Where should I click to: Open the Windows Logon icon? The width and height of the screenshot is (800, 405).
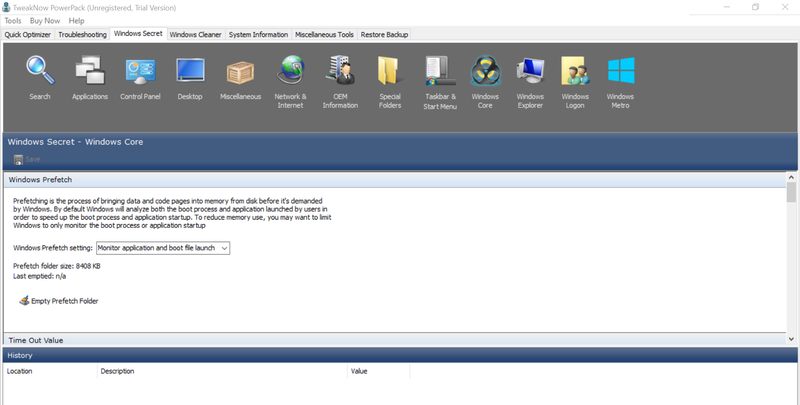(x=575, y=70)
